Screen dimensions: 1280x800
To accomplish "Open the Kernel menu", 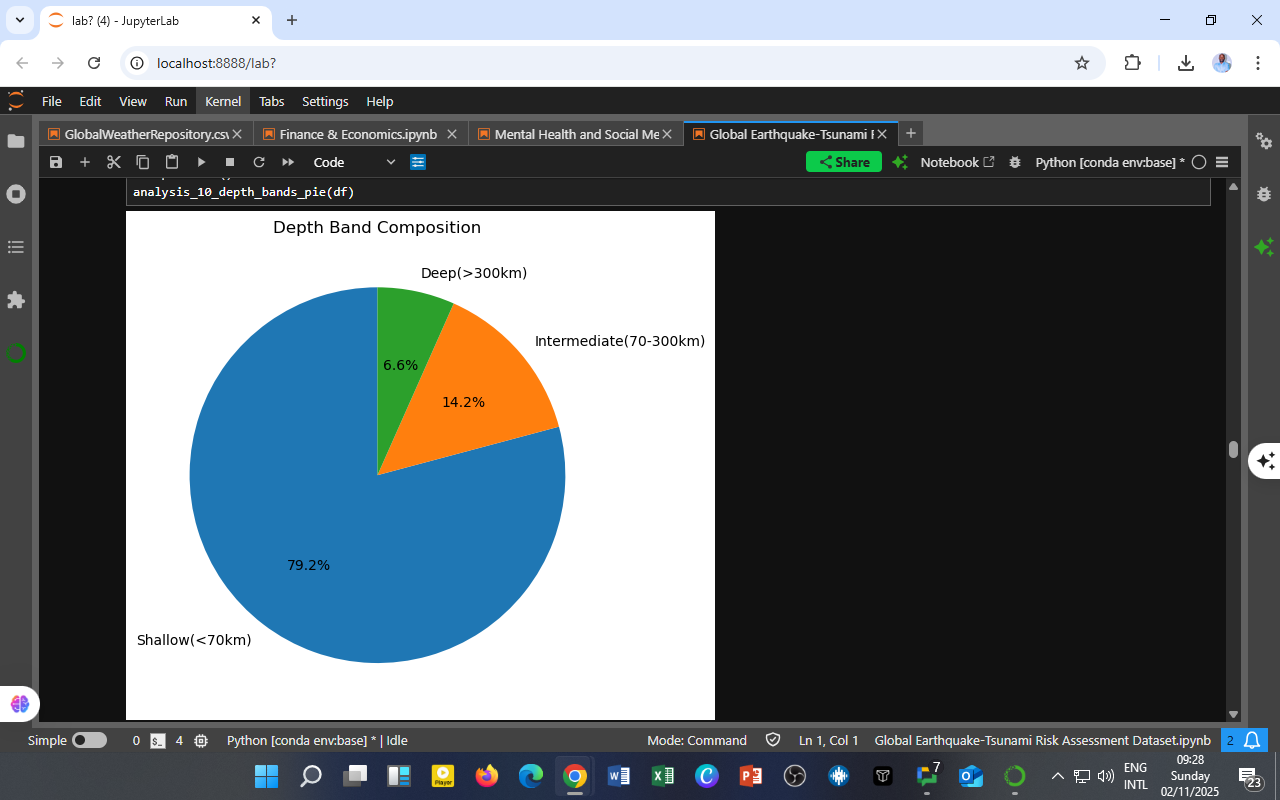I will [223, 101].
